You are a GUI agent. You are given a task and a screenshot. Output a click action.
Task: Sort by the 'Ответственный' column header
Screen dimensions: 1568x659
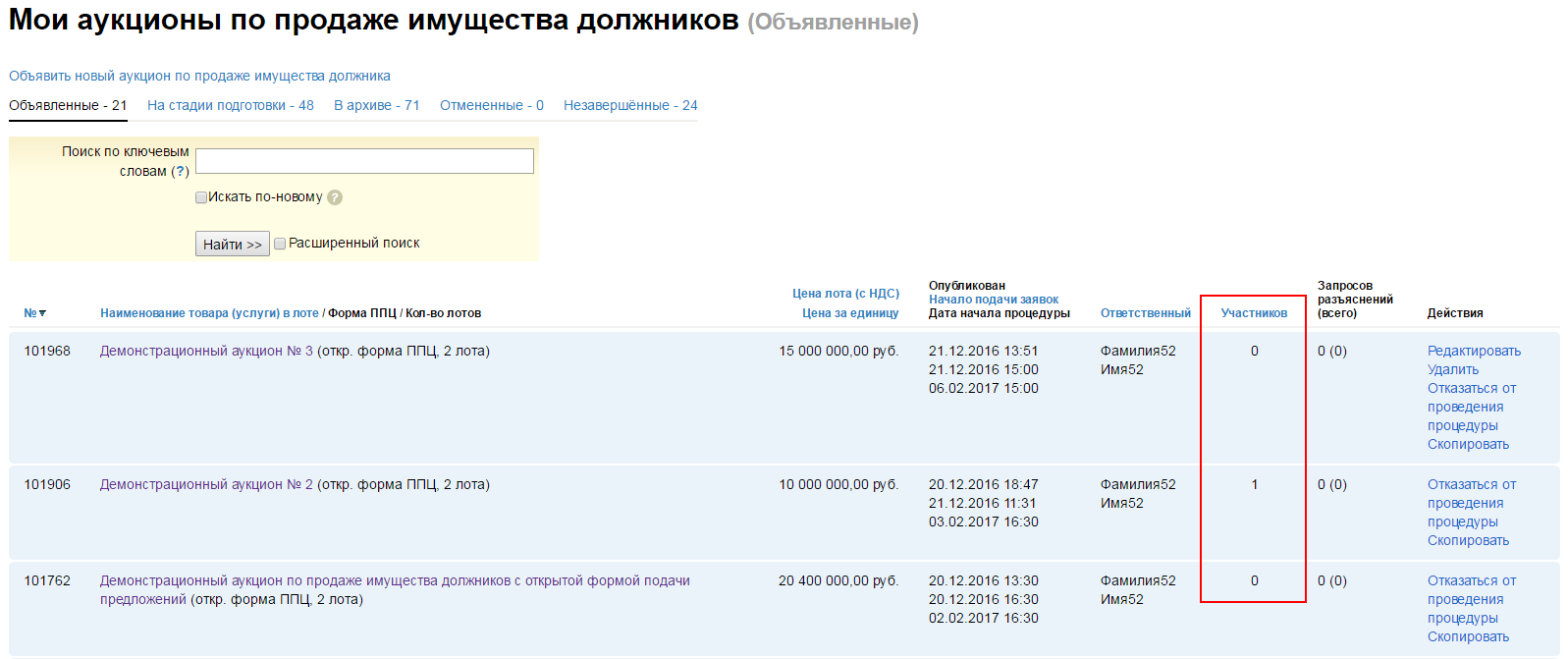1145,313
